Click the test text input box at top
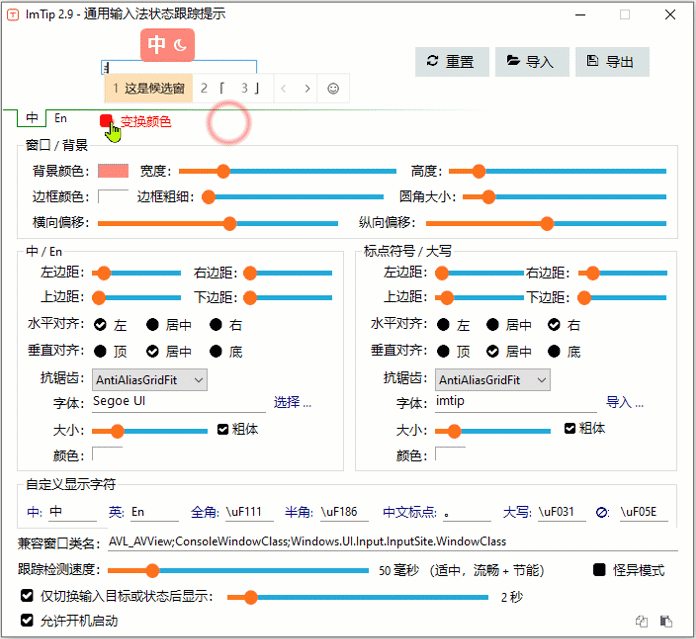This screenshot has height=639, width=696. coord(179,67)
